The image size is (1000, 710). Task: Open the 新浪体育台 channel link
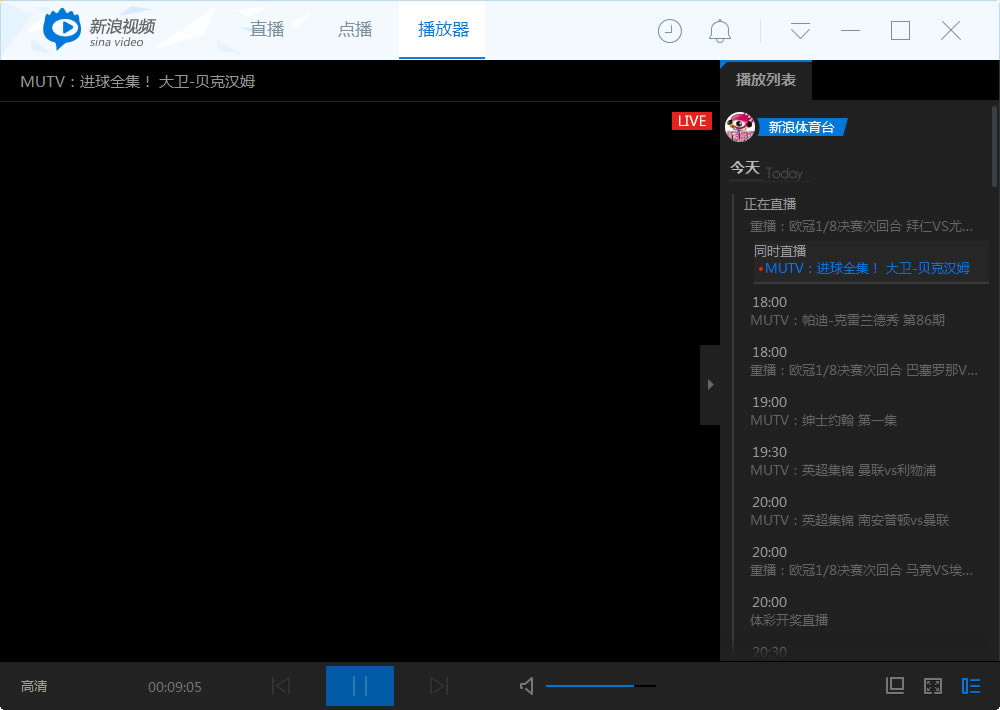click(801, 127)
